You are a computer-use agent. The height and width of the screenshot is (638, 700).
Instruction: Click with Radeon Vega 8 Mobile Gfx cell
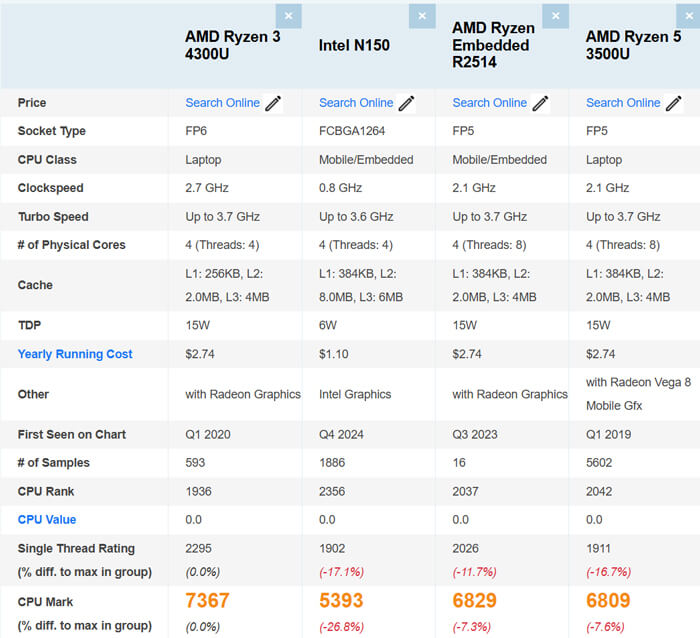pyautogui.click(x=638, y=394)
